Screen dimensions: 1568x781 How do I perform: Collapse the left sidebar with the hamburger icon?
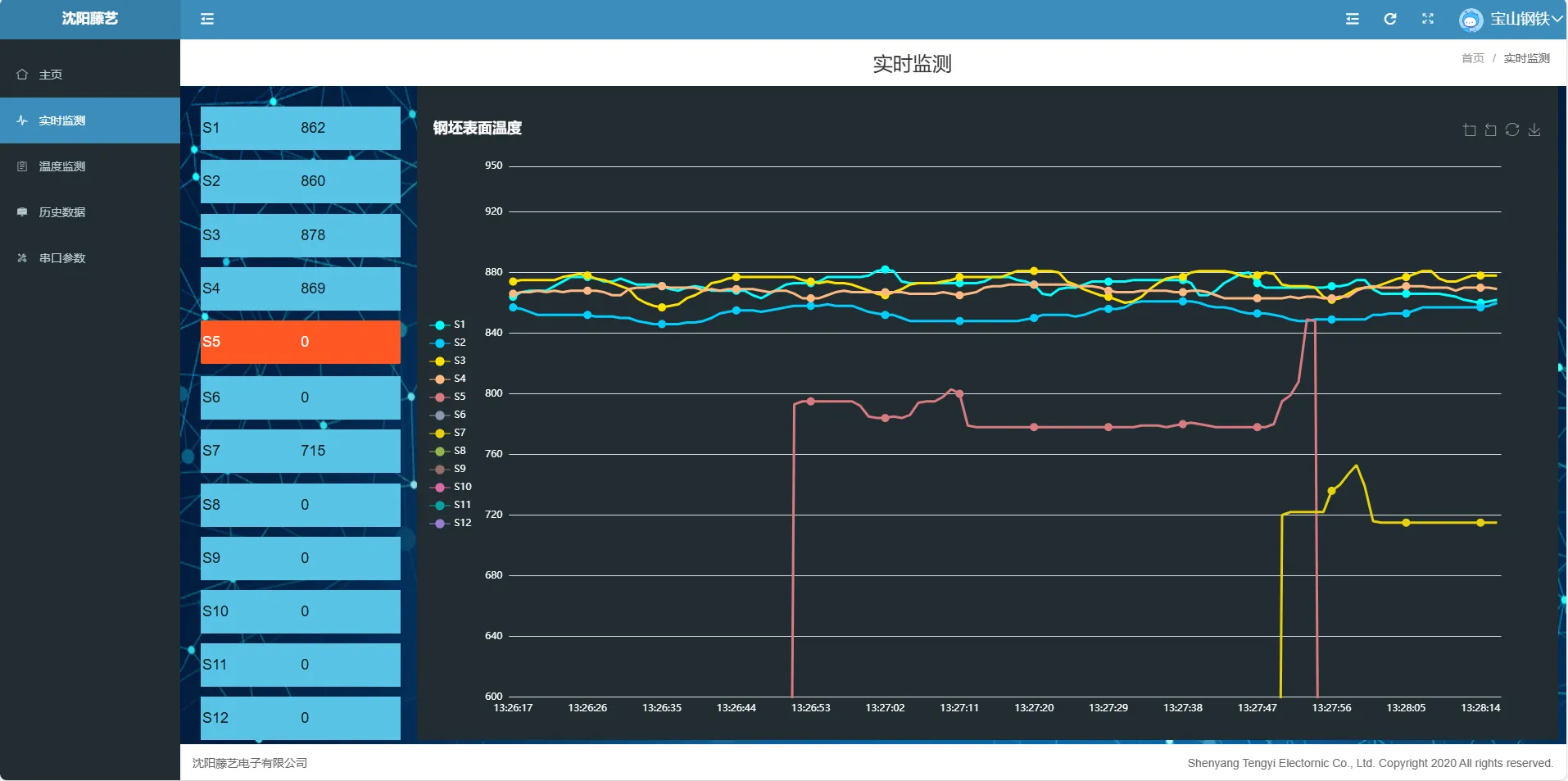(207, 19)
